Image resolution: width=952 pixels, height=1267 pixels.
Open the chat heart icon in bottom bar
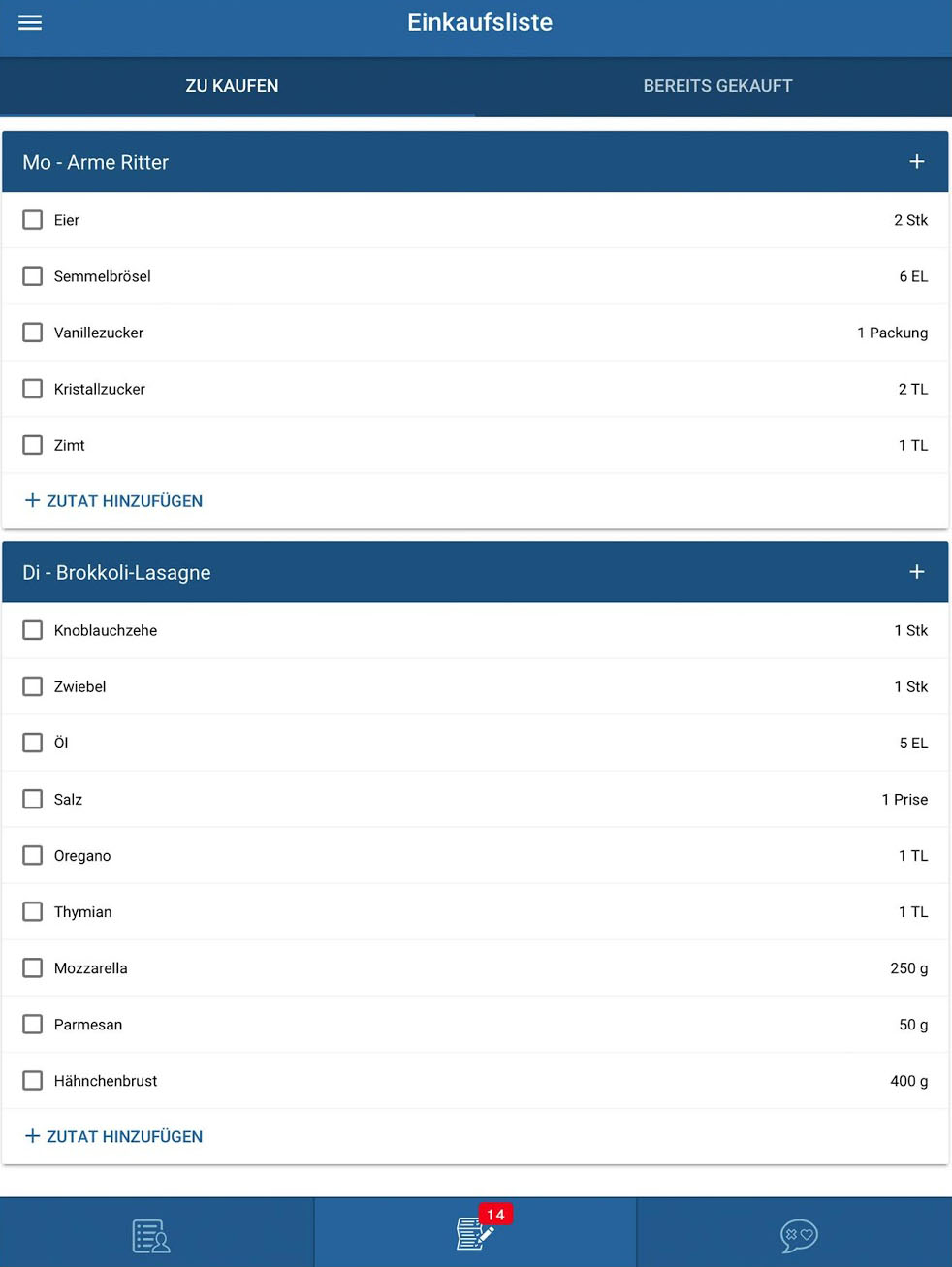click(x=799, y=1235)
